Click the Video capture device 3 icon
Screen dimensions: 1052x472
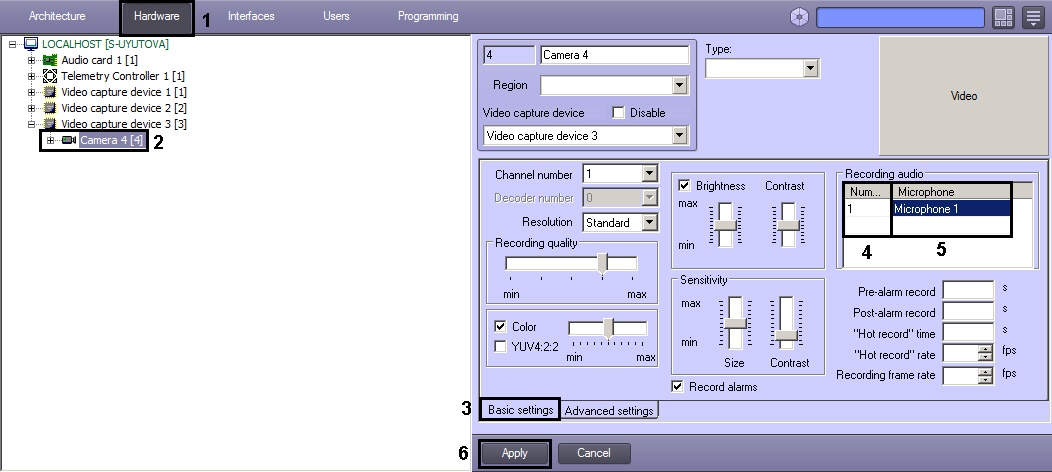pyautogui.click(x=50, y=124)
